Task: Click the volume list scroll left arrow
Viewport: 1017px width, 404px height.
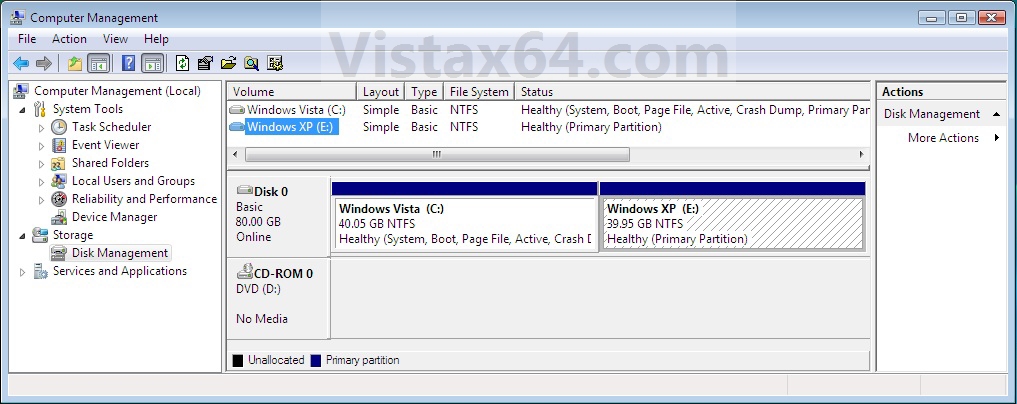Action: coord(235,154)
